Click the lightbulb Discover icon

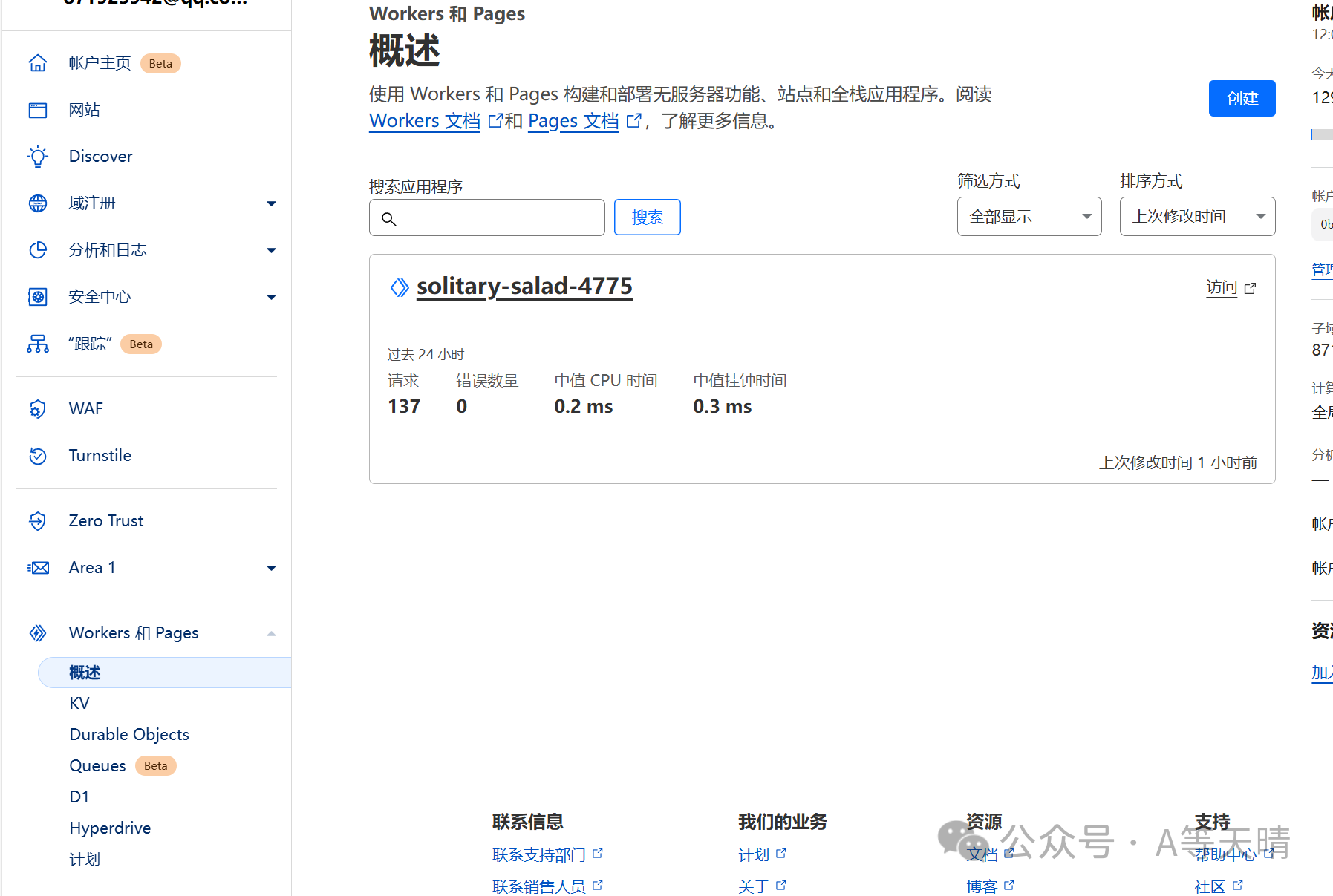[38, 157]
